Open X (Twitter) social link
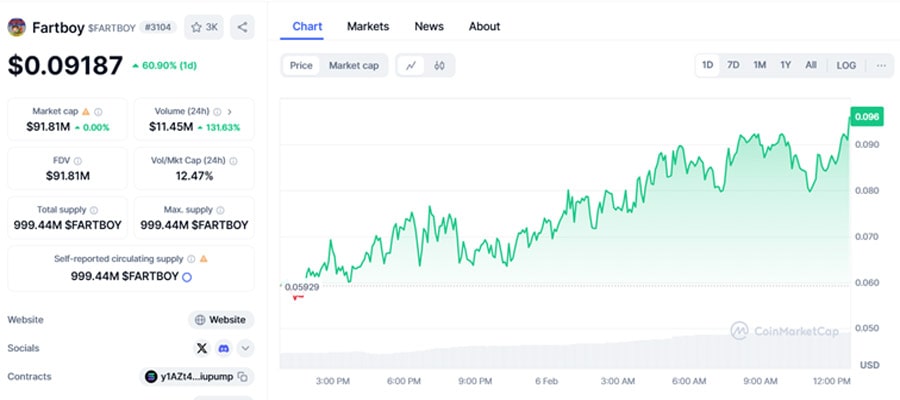Screen dimensions: 900x400 pyautogui.click(x=201, y=348)
